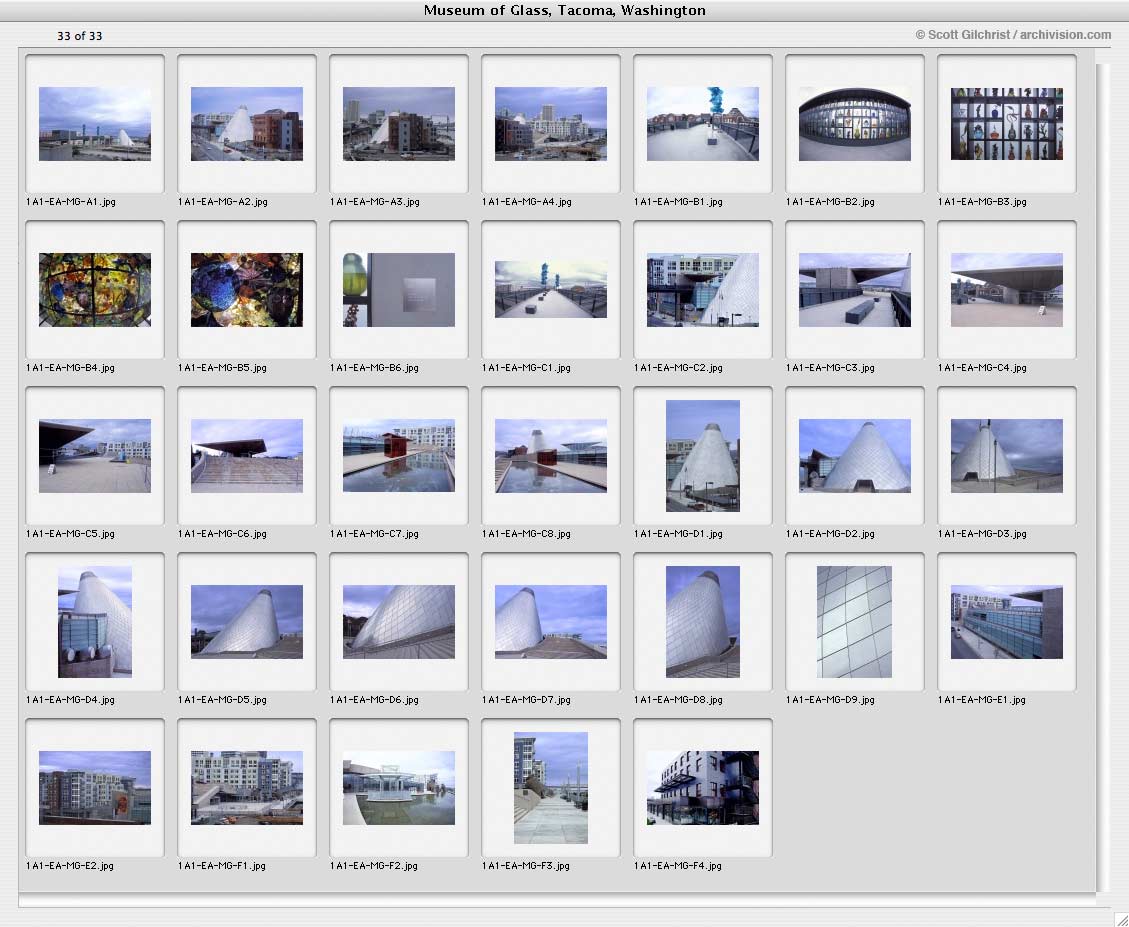Click the filename text "1A1-EA-MG-C6.jpg"
The width and height of the screenshot is (1129, 927).
tap(222, 534)
